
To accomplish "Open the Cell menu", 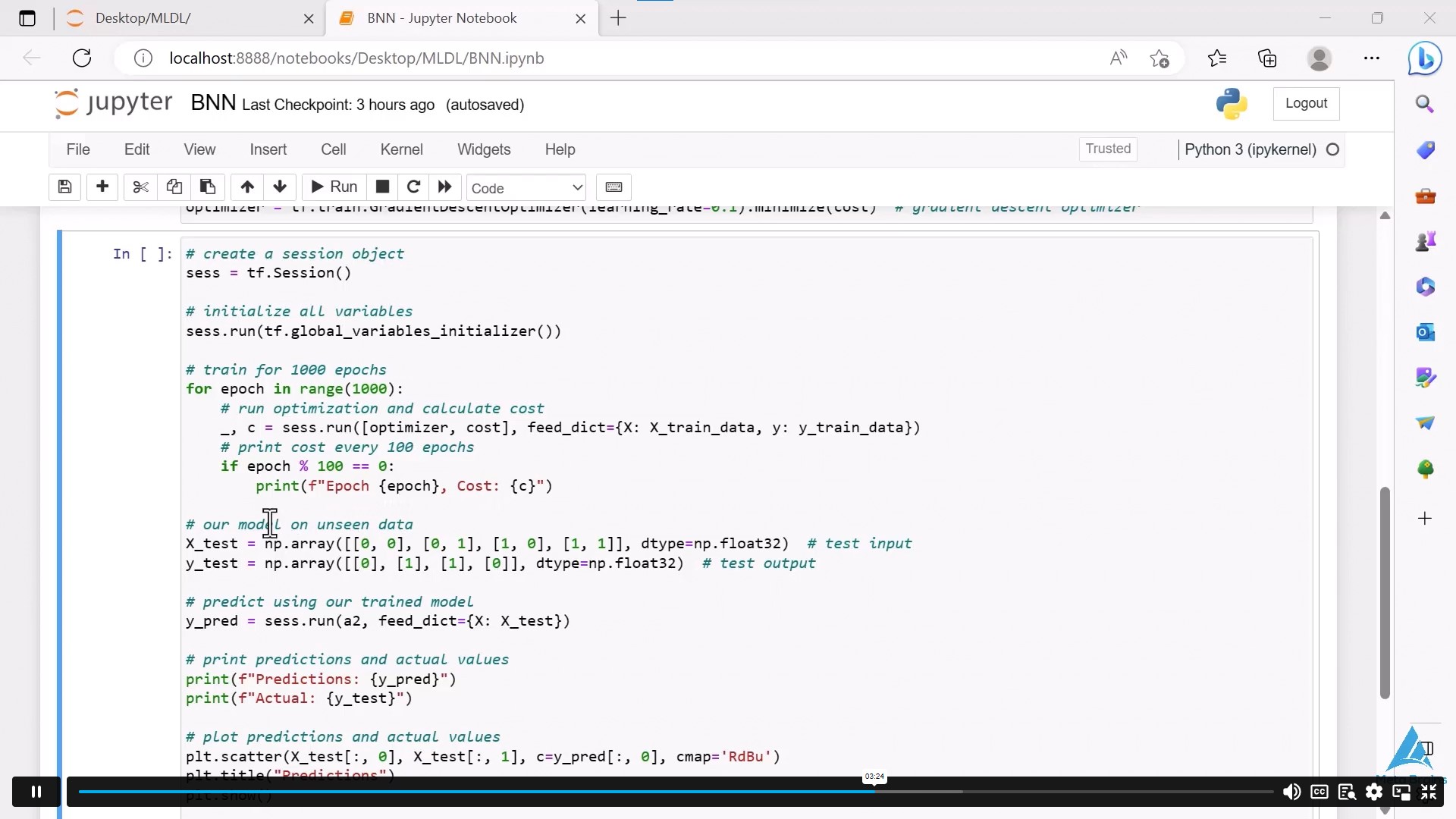I will [x=334, y=149].
